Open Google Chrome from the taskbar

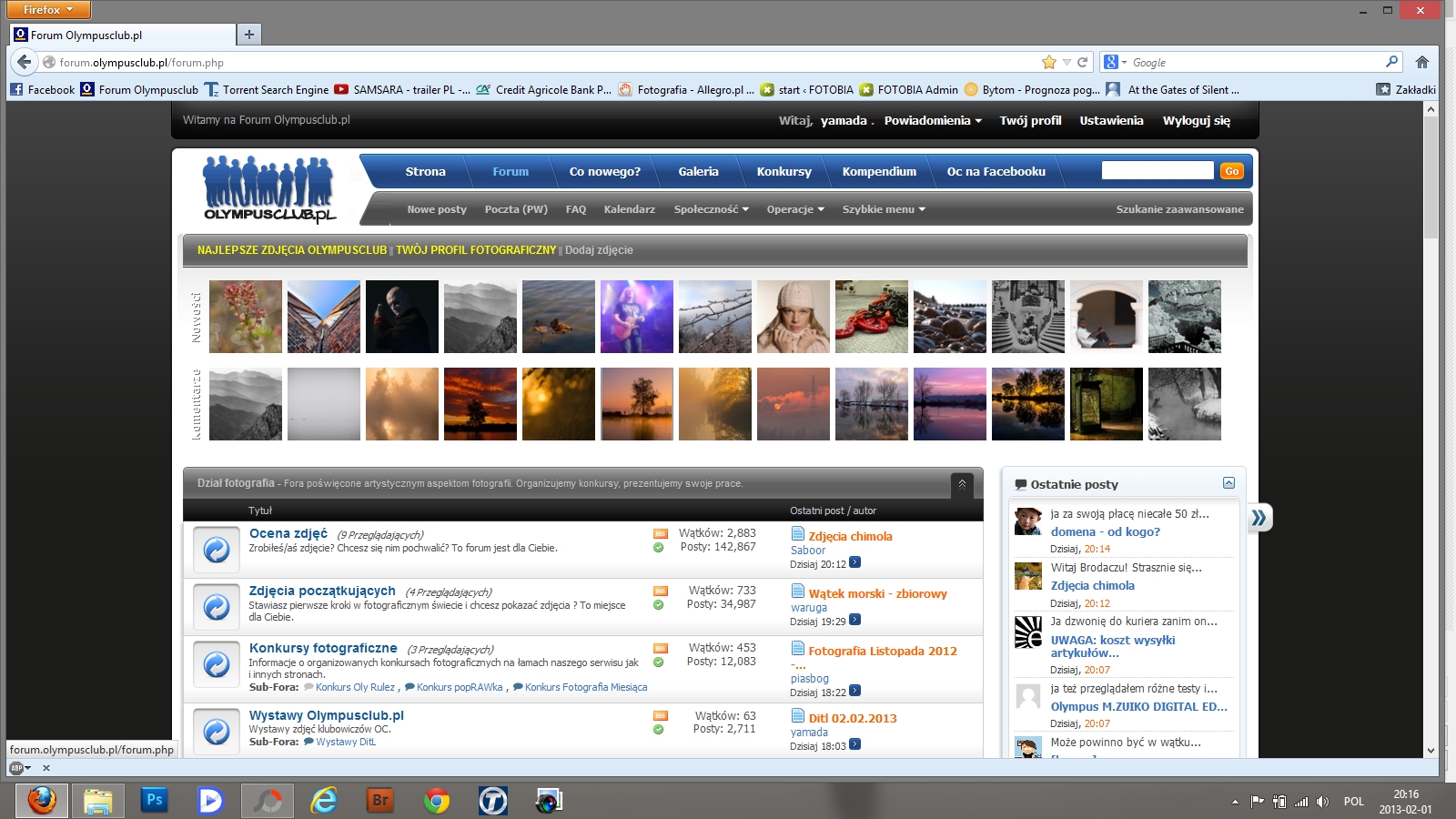[x=437, y=801]
